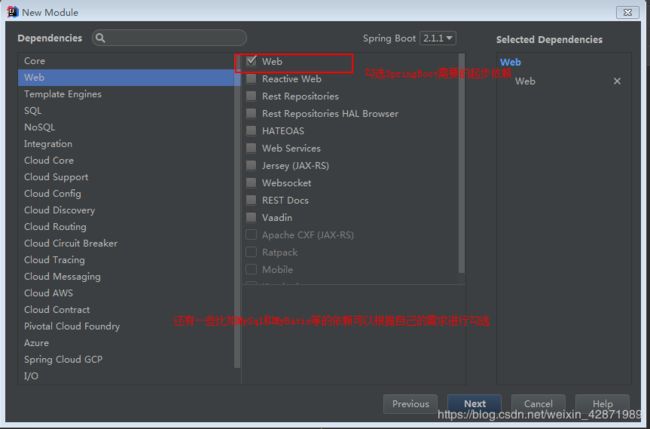This screenshot has height=429, width=650.
Task: Click the search magnifier icon in Dependencies
Action: [100, 38]
